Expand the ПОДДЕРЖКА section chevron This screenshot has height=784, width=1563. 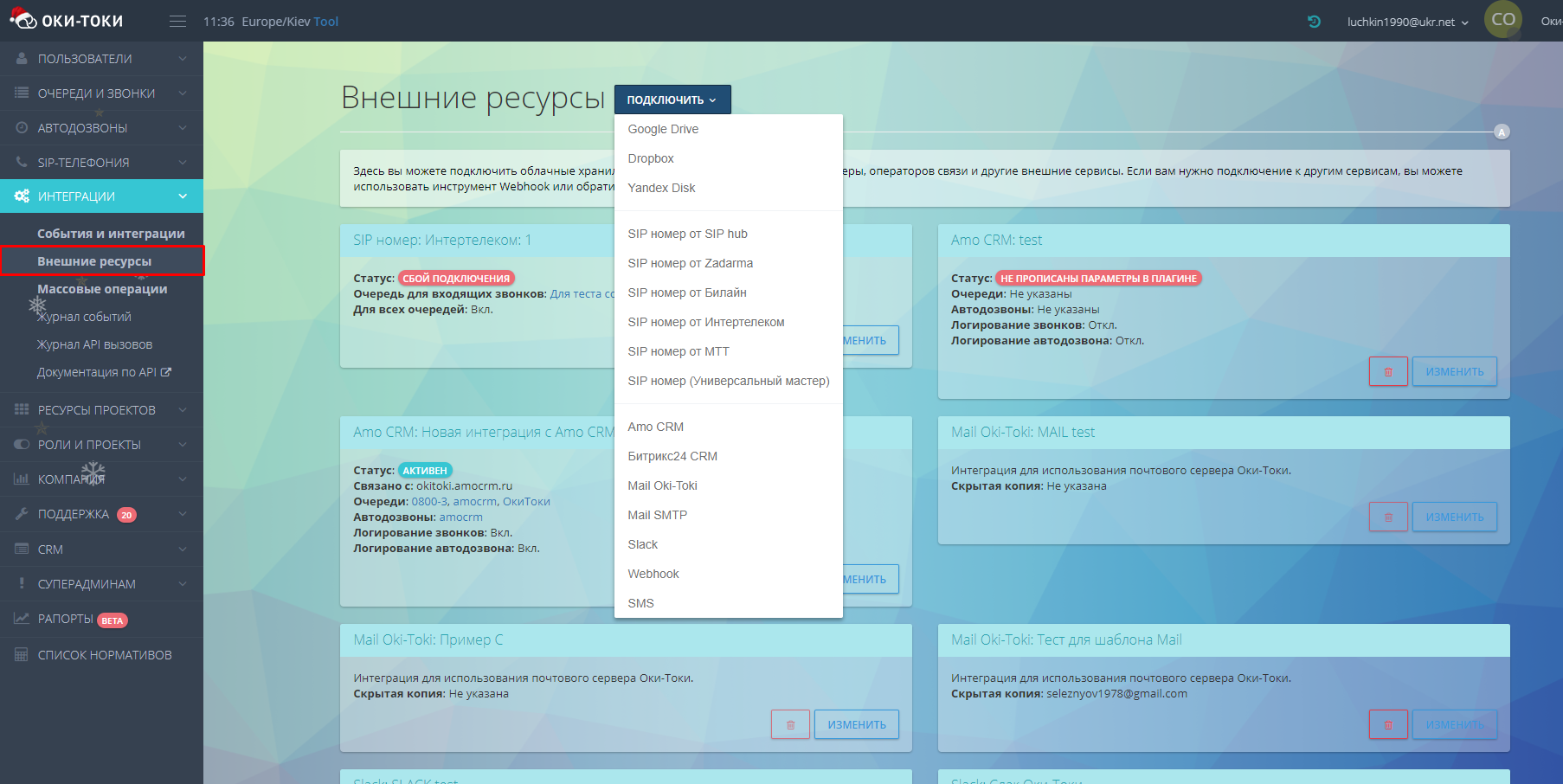[x=183, y=514]
